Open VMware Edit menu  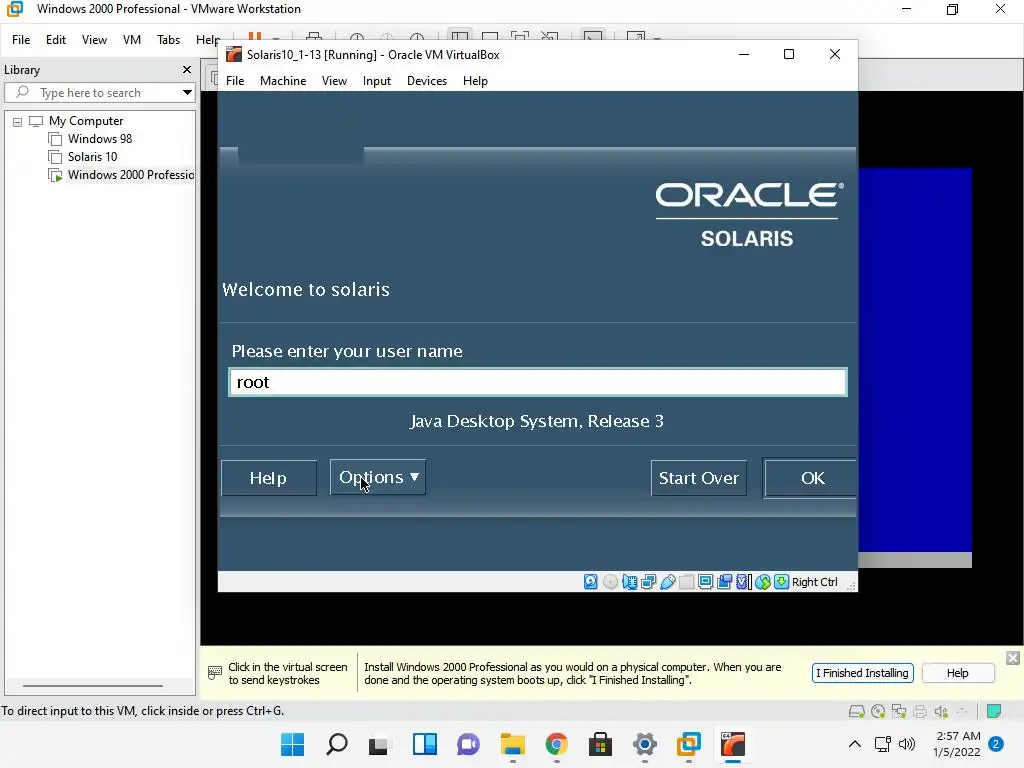pos(56,40)
